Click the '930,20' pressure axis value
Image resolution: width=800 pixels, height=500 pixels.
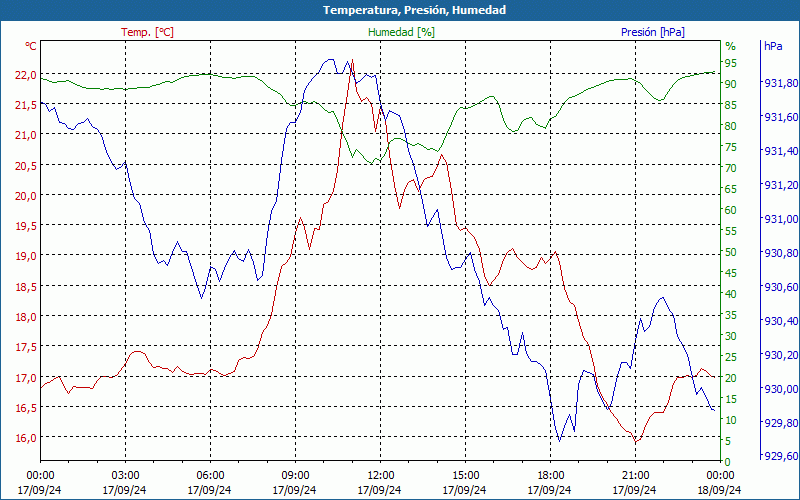(x=780, y=355)
